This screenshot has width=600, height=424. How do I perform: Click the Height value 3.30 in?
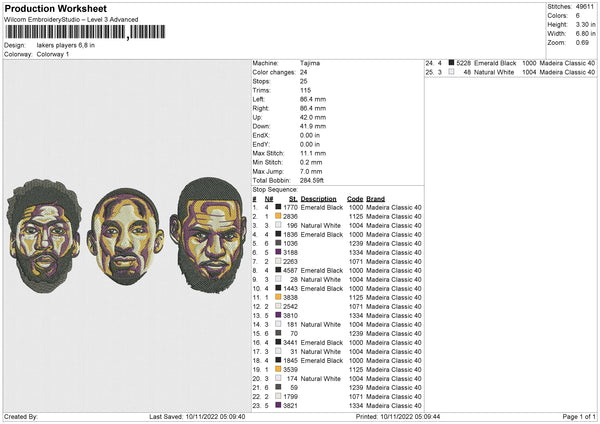[585, 24]
